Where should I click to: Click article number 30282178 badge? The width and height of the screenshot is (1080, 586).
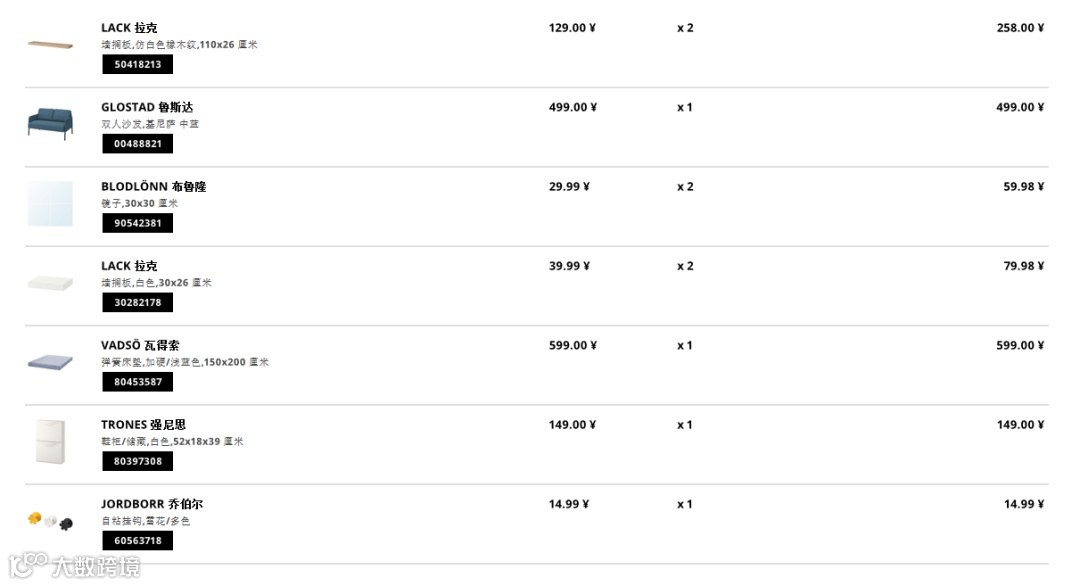coord(137,302)
